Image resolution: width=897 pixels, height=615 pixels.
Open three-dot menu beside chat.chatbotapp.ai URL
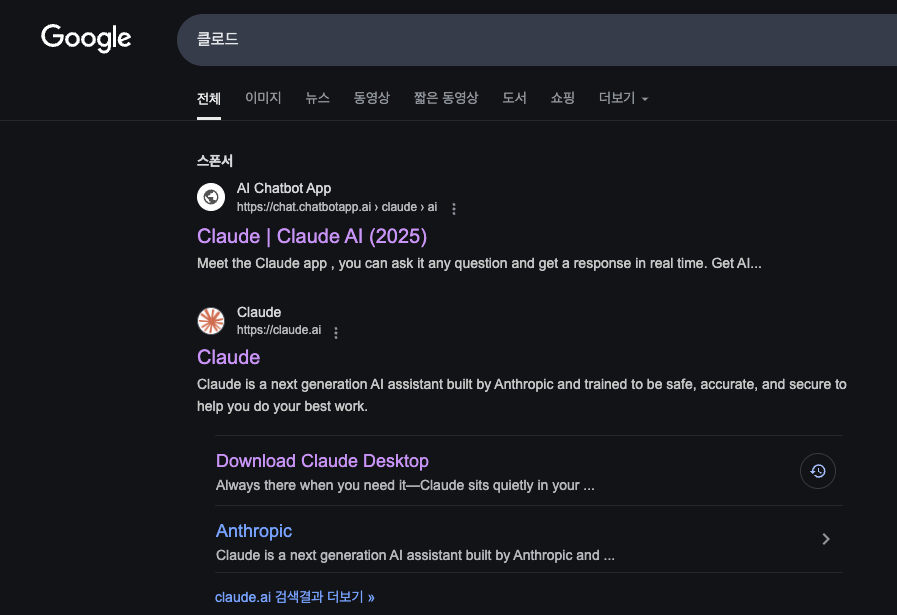click(x=454, y=209)
